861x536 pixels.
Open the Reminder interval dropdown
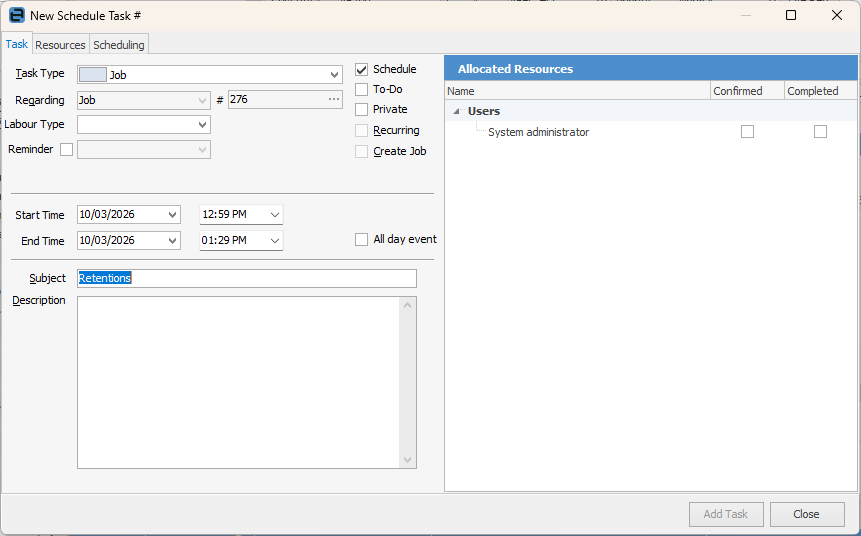coord(202,149)
